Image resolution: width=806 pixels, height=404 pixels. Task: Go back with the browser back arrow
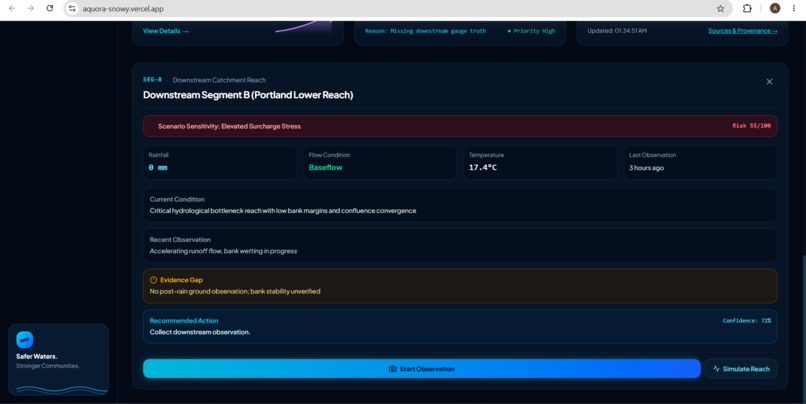(12, 8)
